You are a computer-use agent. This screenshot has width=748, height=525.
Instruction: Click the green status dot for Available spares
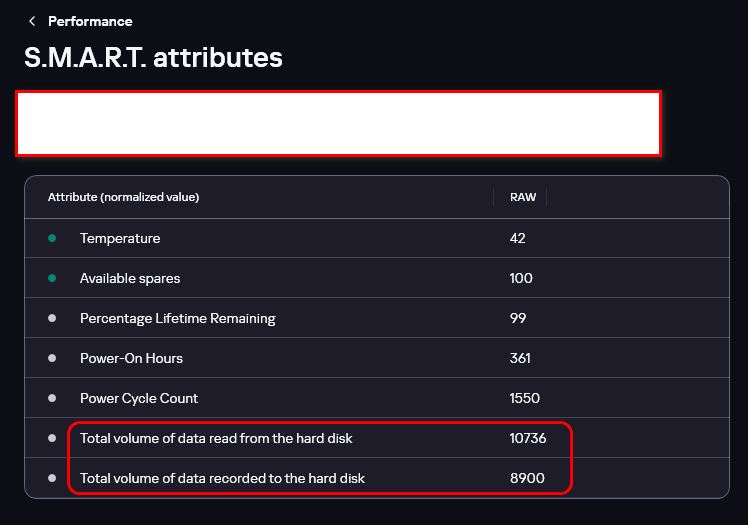point(52,278)
